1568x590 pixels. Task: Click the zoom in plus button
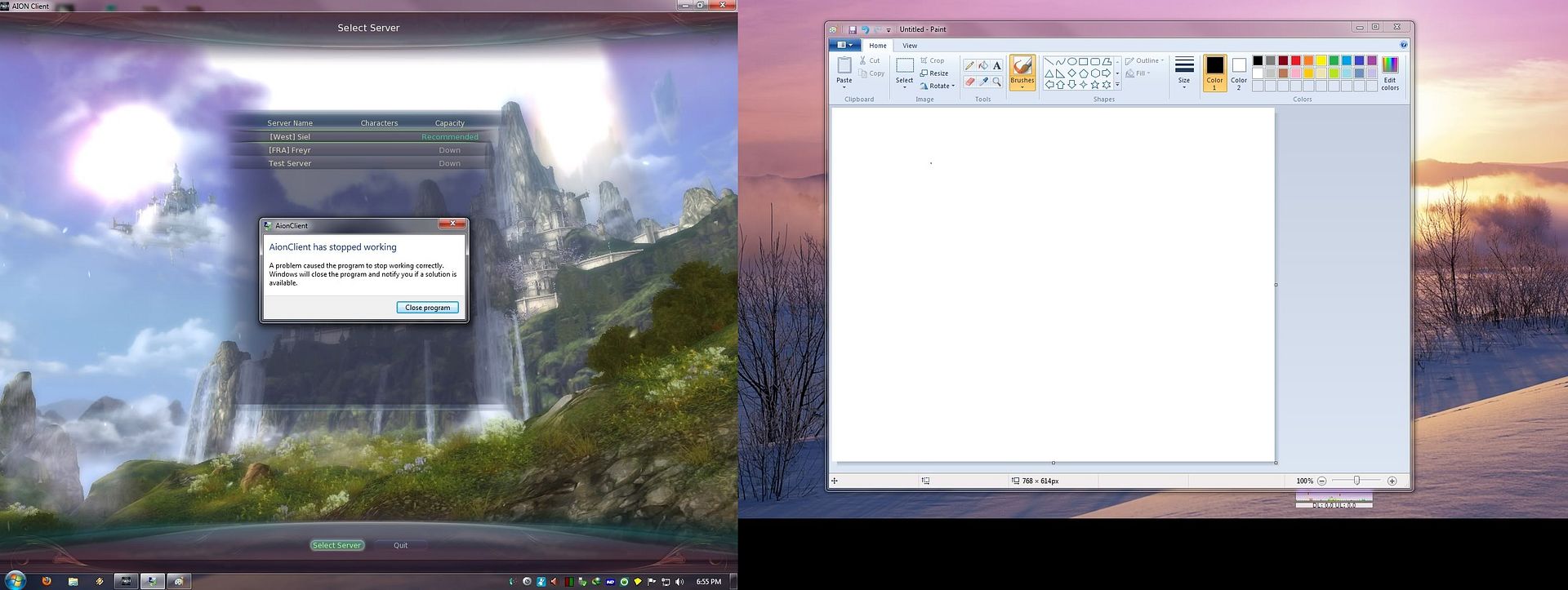[x=1392, y=481]
